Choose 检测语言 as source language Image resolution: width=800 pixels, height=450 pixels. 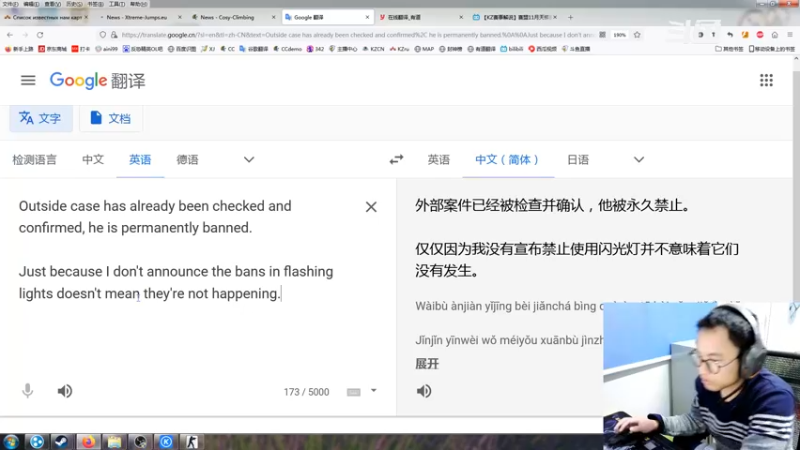tap(35, 160)
